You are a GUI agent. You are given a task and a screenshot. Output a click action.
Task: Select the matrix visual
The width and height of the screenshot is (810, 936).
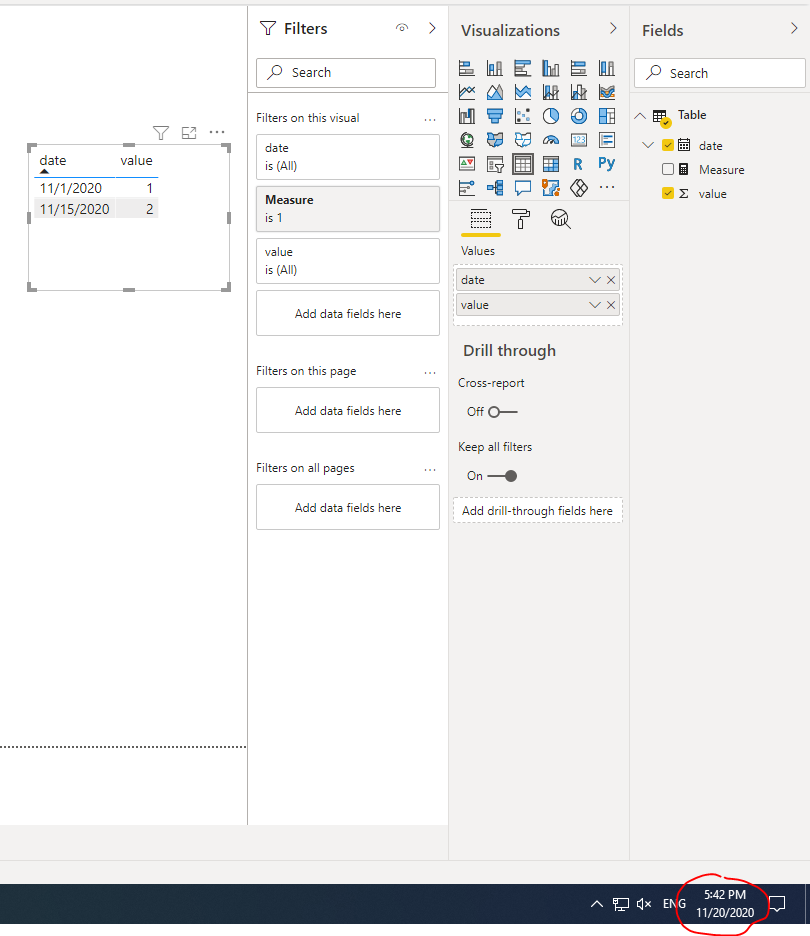click(551, 164)
